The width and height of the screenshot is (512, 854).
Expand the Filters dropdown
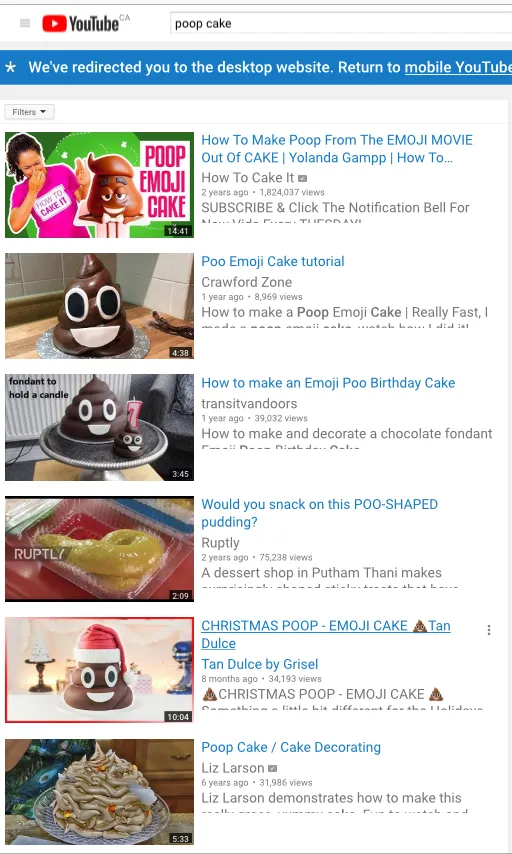pyautogui.click(x=29, y=112)
